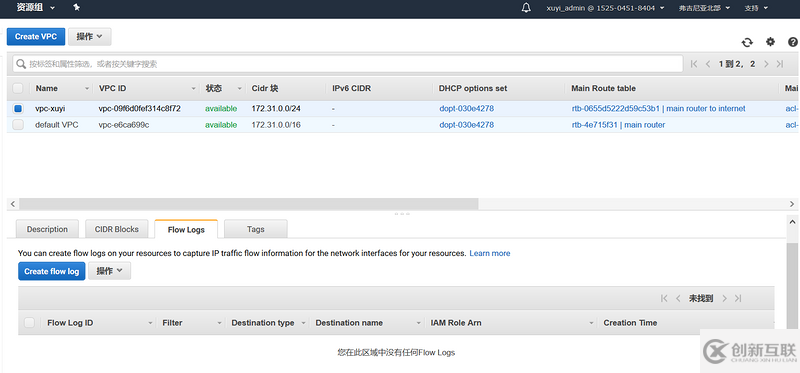Go to next page of flow logs
Image resolution: width=800 pixels, height=373 pixels.
(724, 299)
